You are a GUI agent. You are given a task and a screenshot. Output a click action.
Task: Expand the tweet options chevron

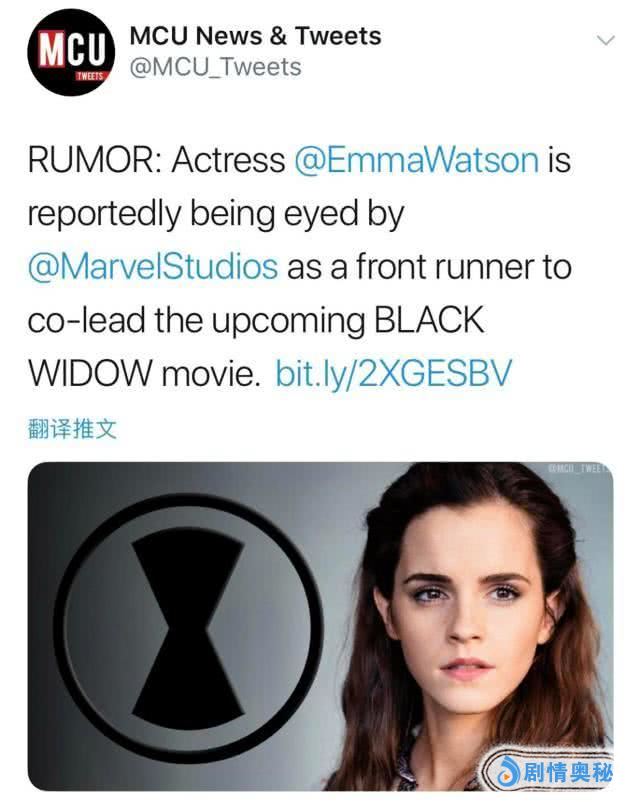[x=606, y=40]
